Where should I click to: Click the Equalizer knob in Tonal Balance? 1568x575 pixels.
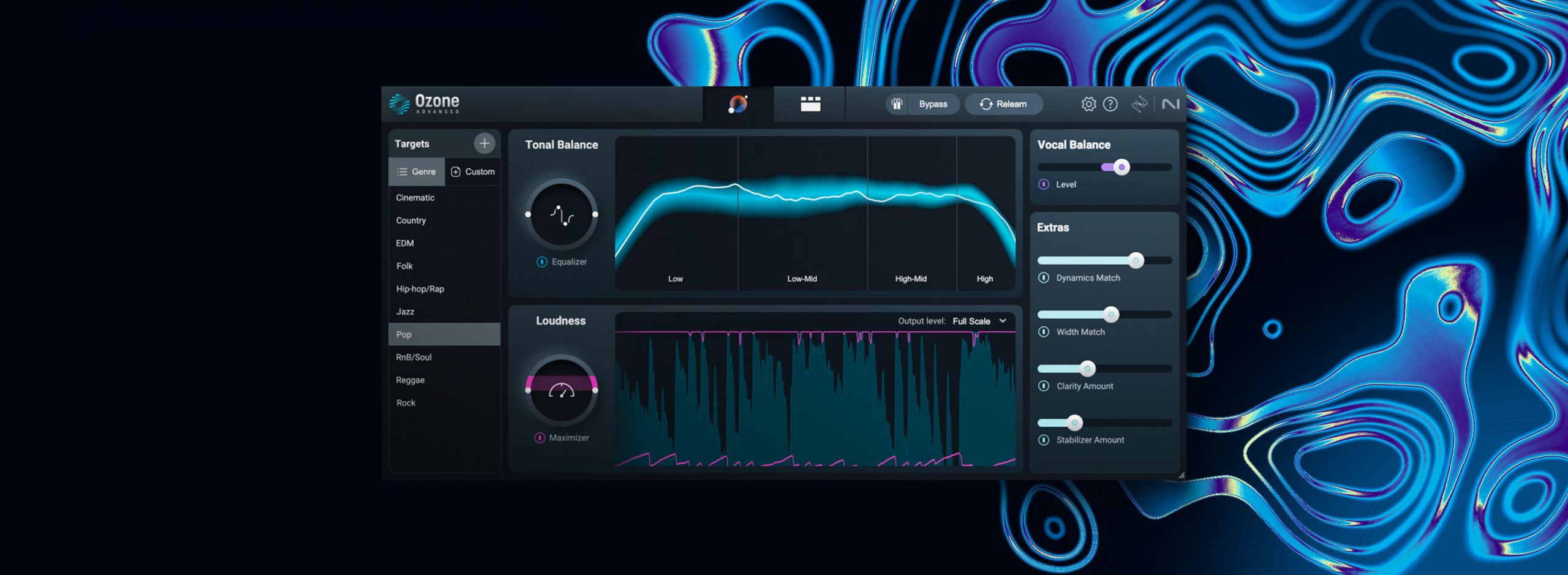(561, 215)
